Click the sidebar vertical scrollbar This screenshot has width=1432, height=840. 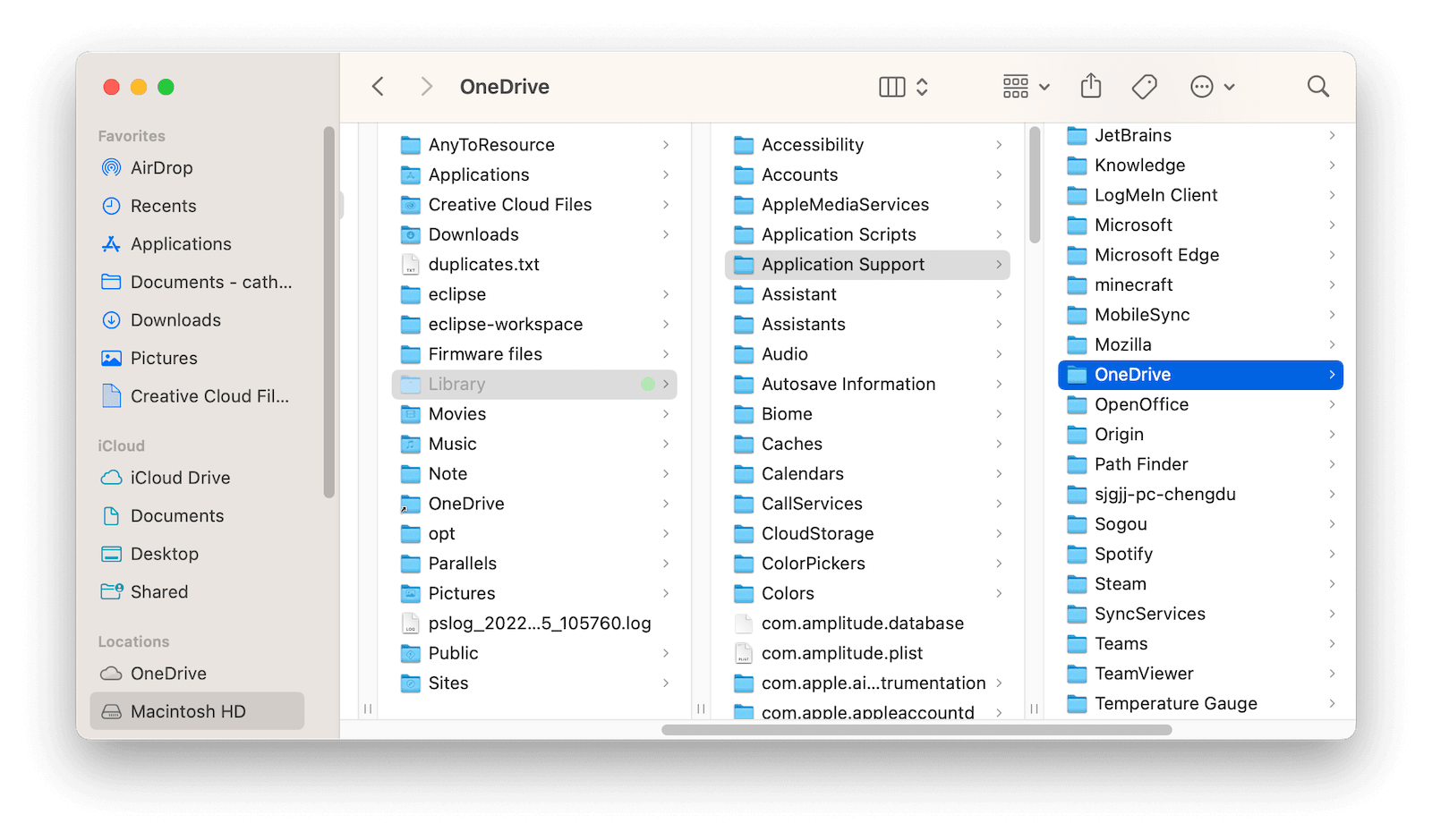[328, 312]
